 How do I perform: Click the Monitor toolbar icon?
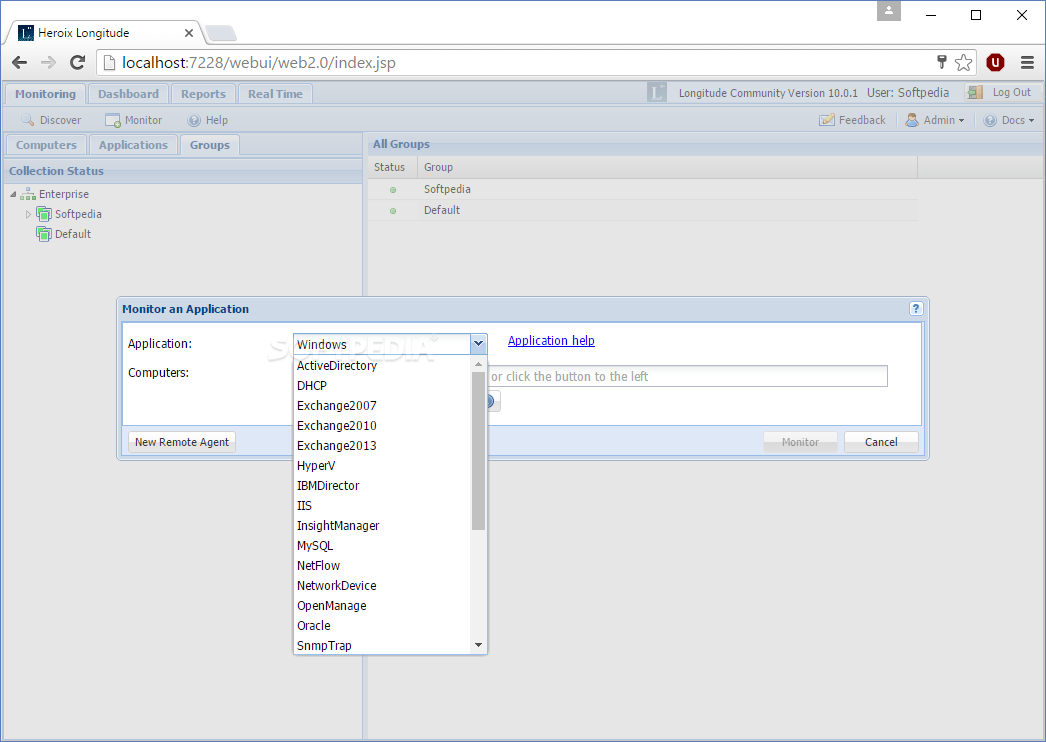pyautogui.click(x=113, y=120)
